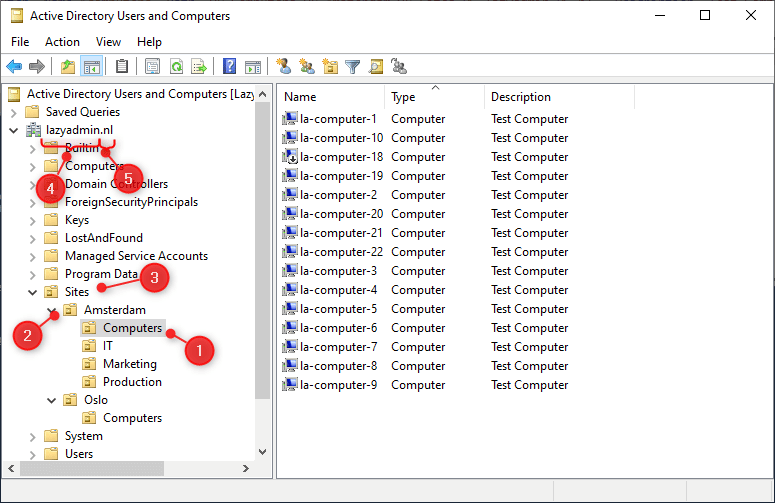The height and width of the screenshot is (503, 775).
Task: Click tree pane scroll-up arrow
Action: 263,94
